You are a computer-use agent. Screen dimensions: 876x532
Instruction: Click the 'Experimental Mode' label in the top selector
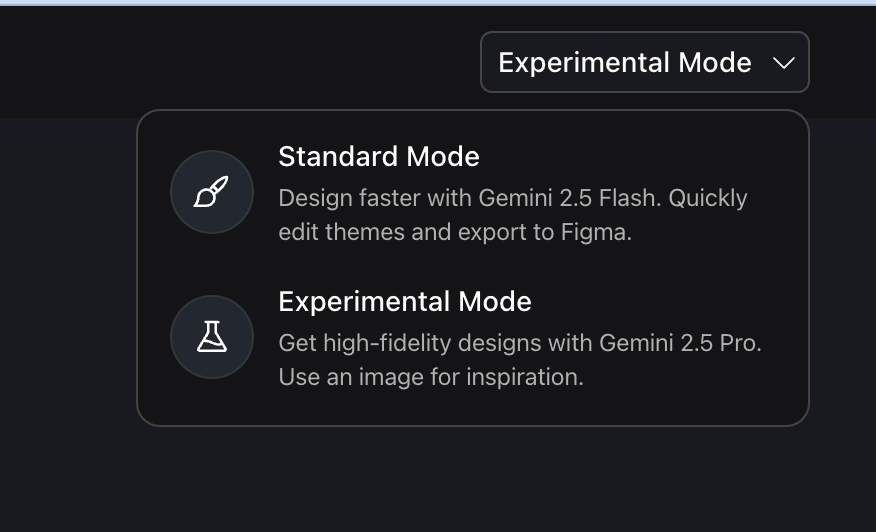click(624, 63)
